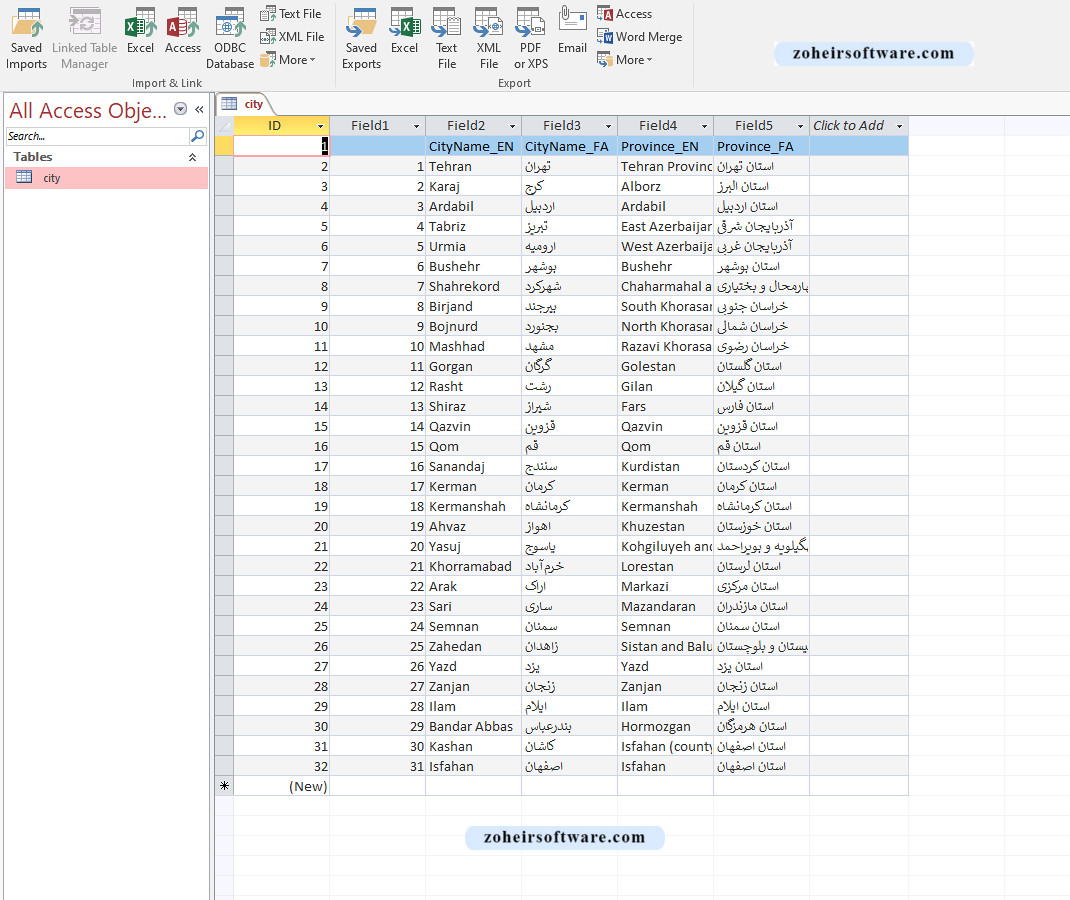Collapse the Tables group in navigation pane
The width and height of the screenshot is (1070, 900).
pyautogui.click(x=192, y=157)
